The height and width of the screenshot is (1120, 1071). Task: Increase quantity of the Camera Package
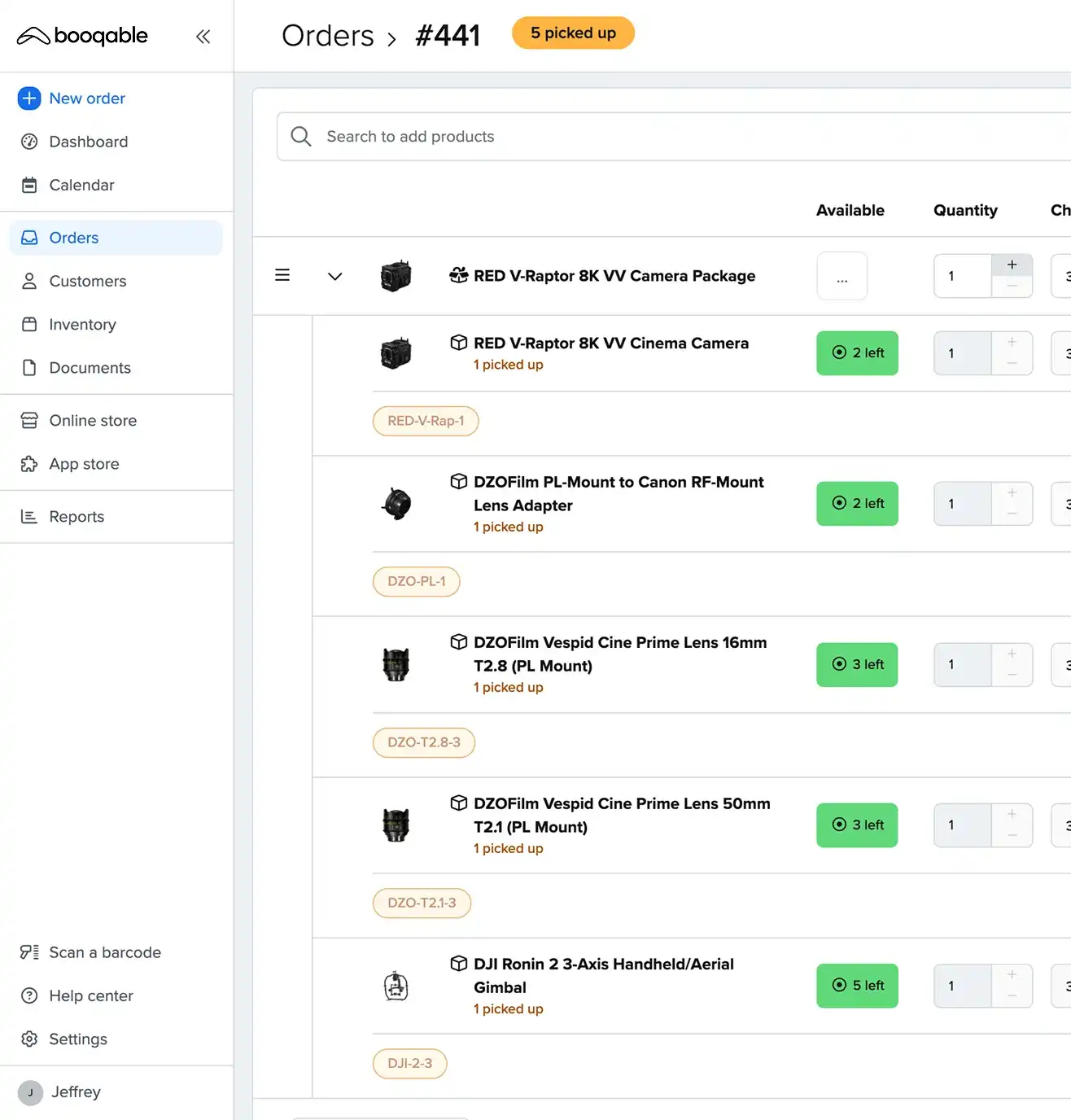click(1012, 265)
